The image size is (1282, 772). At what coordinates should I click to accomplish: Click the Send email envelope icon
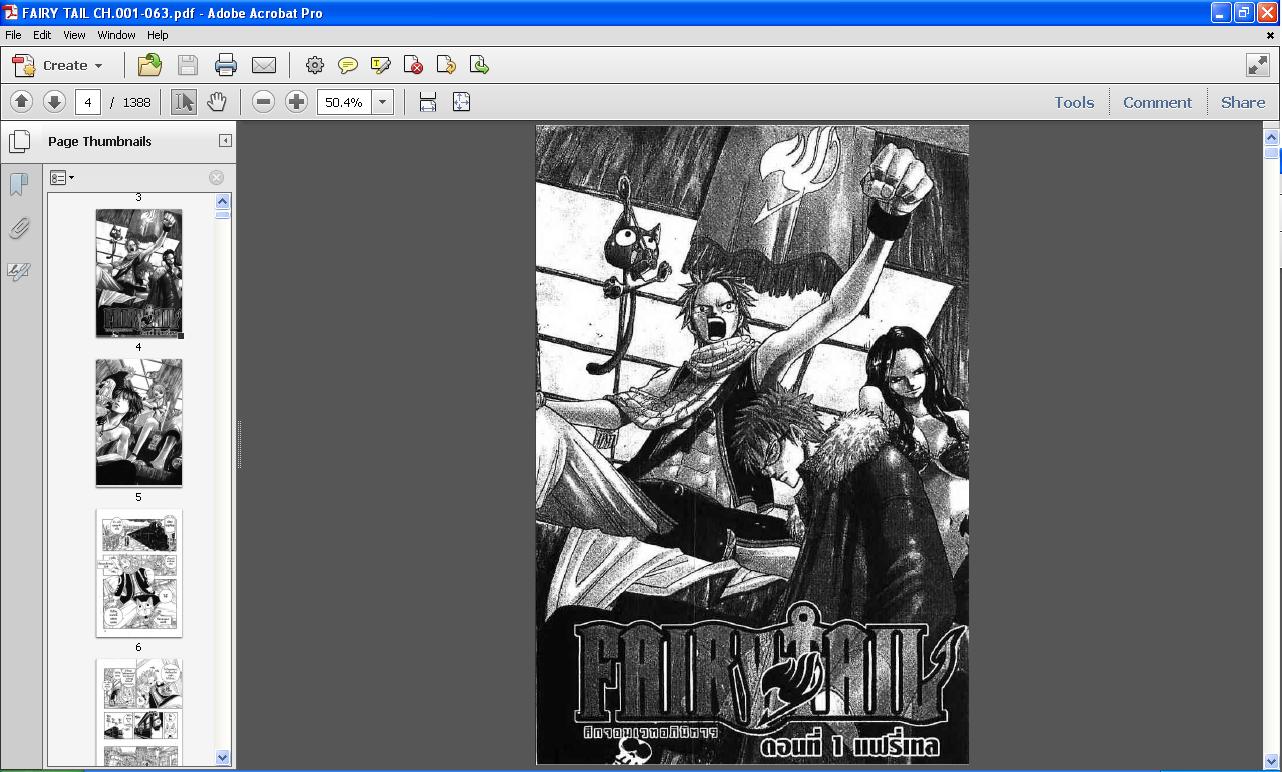click(x=264, y=65)
